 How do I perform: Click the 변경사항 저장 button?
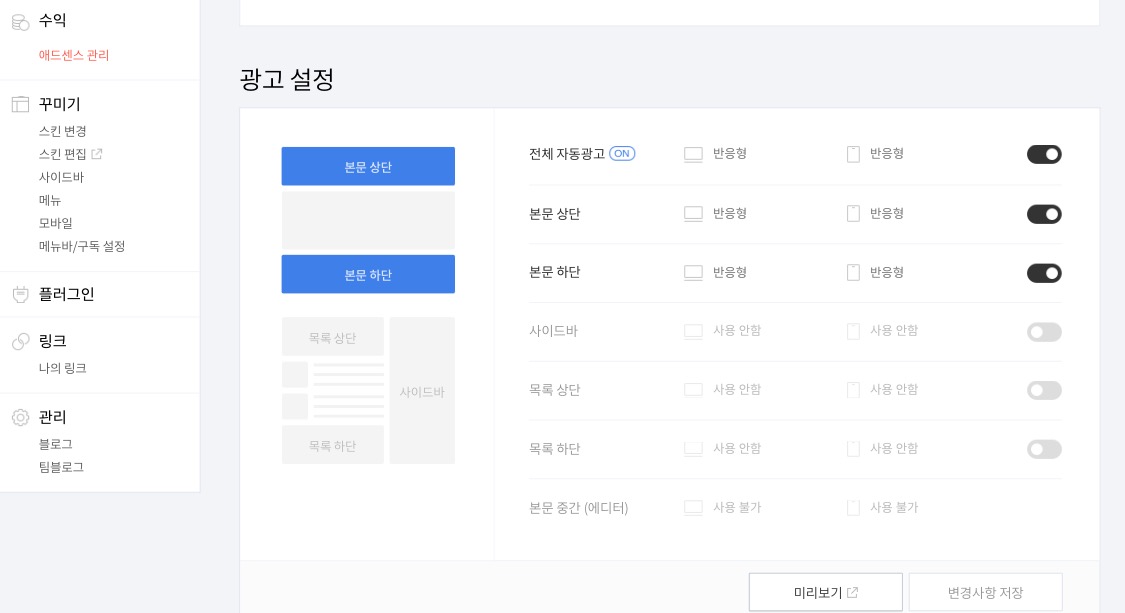click(985, 592)
